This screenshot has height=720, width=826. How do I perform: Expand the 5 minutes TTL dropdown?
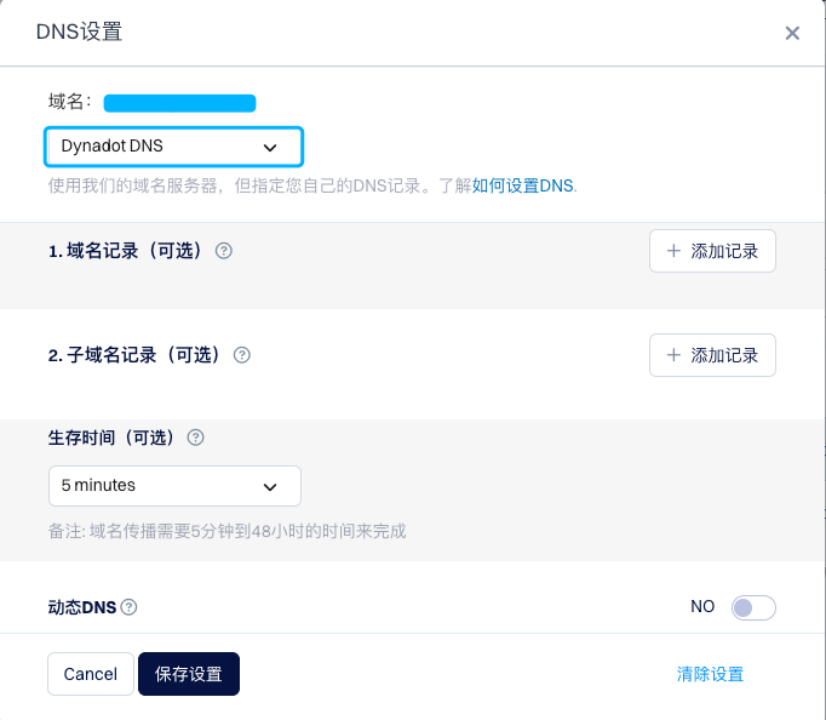174,486
